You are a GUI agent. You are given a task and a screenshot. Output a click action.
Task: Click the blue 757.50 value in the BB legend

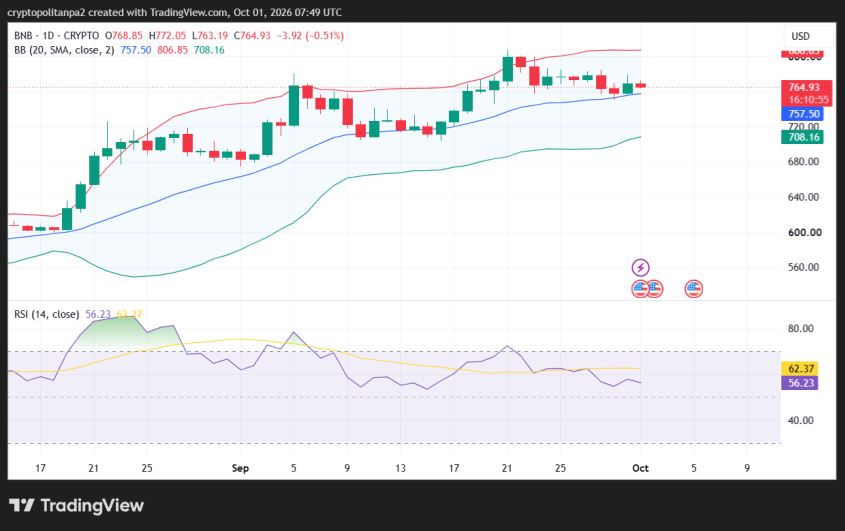(x=136, y=50)
